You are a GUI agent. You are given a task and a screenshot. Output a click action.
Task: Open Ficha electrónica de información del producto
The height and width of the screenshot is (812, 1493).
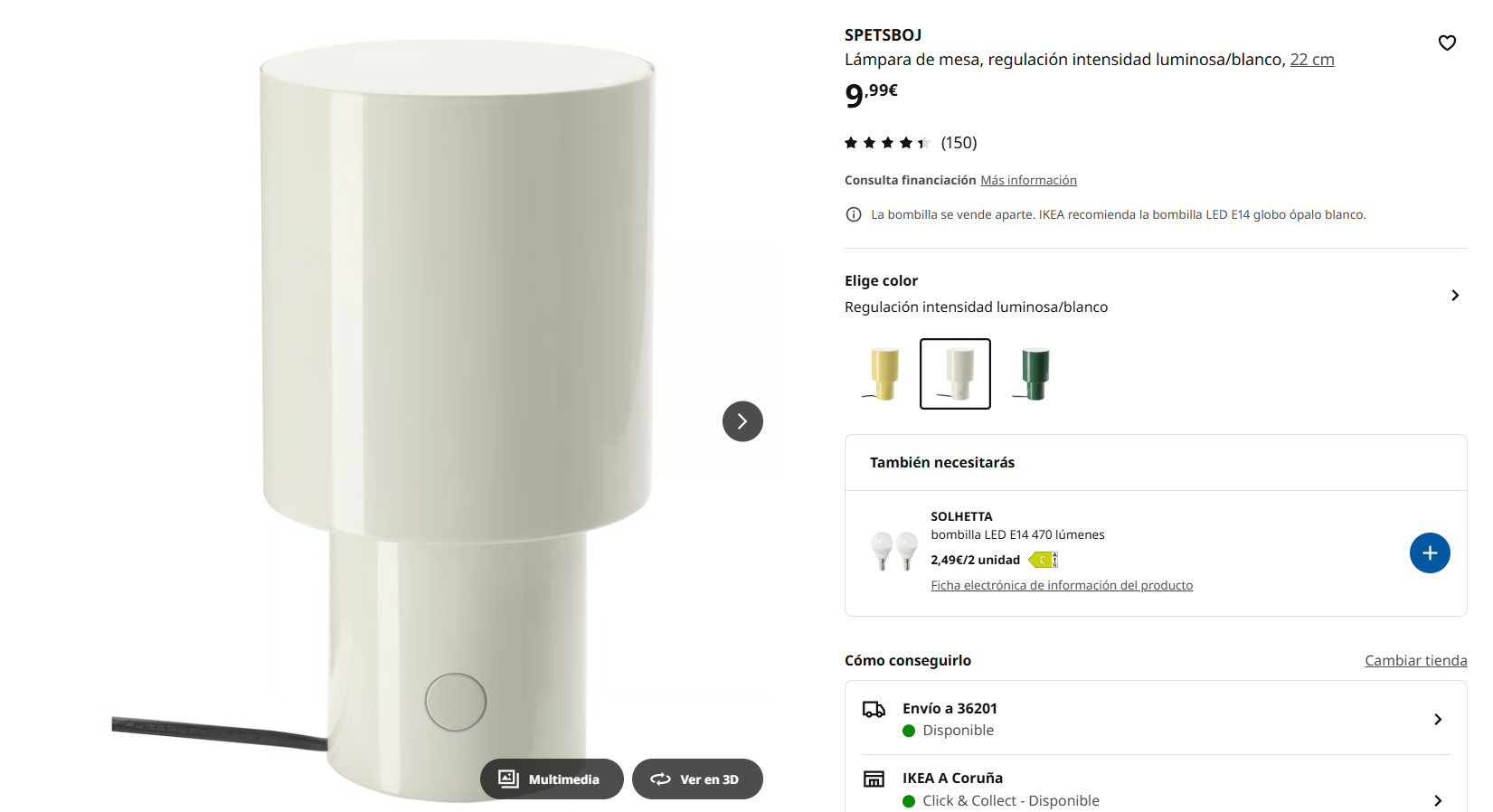point(1062,585)
